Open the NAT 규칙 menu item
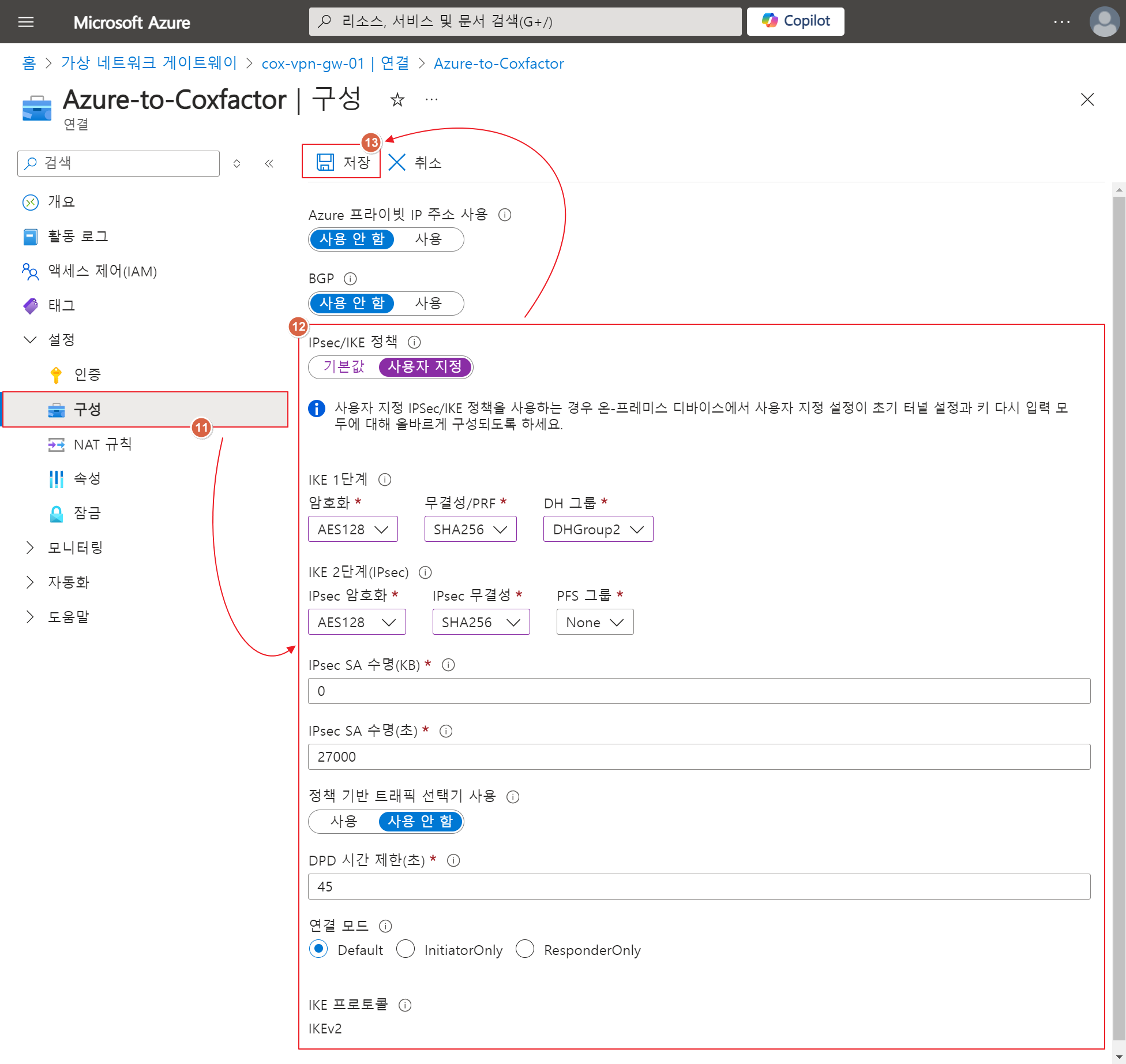The image size is (1126, 1064). [x=103, y=444]
